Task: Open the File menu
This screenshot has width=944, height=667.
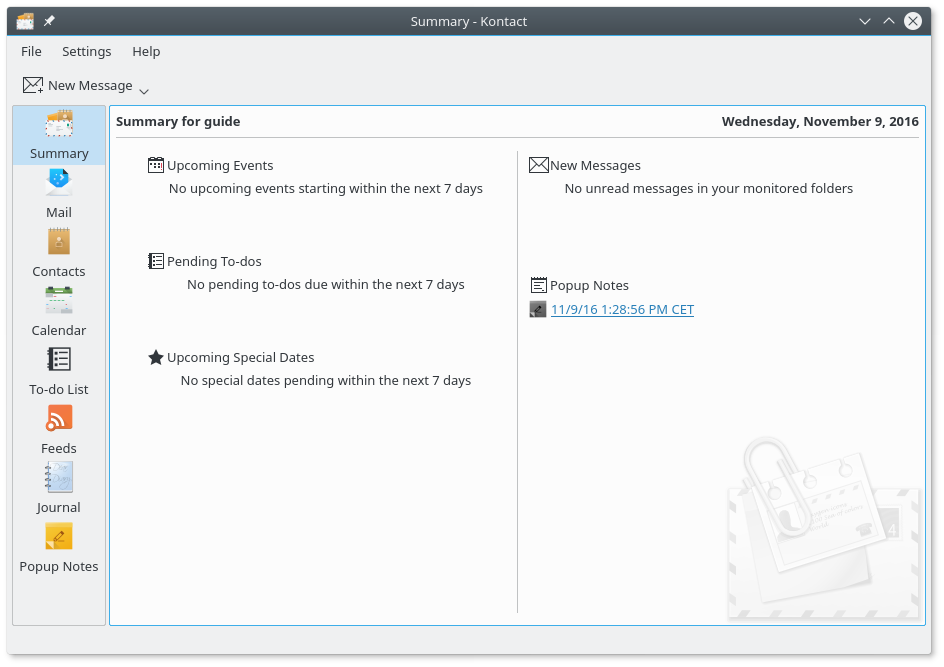Action: tap(31, 52)
